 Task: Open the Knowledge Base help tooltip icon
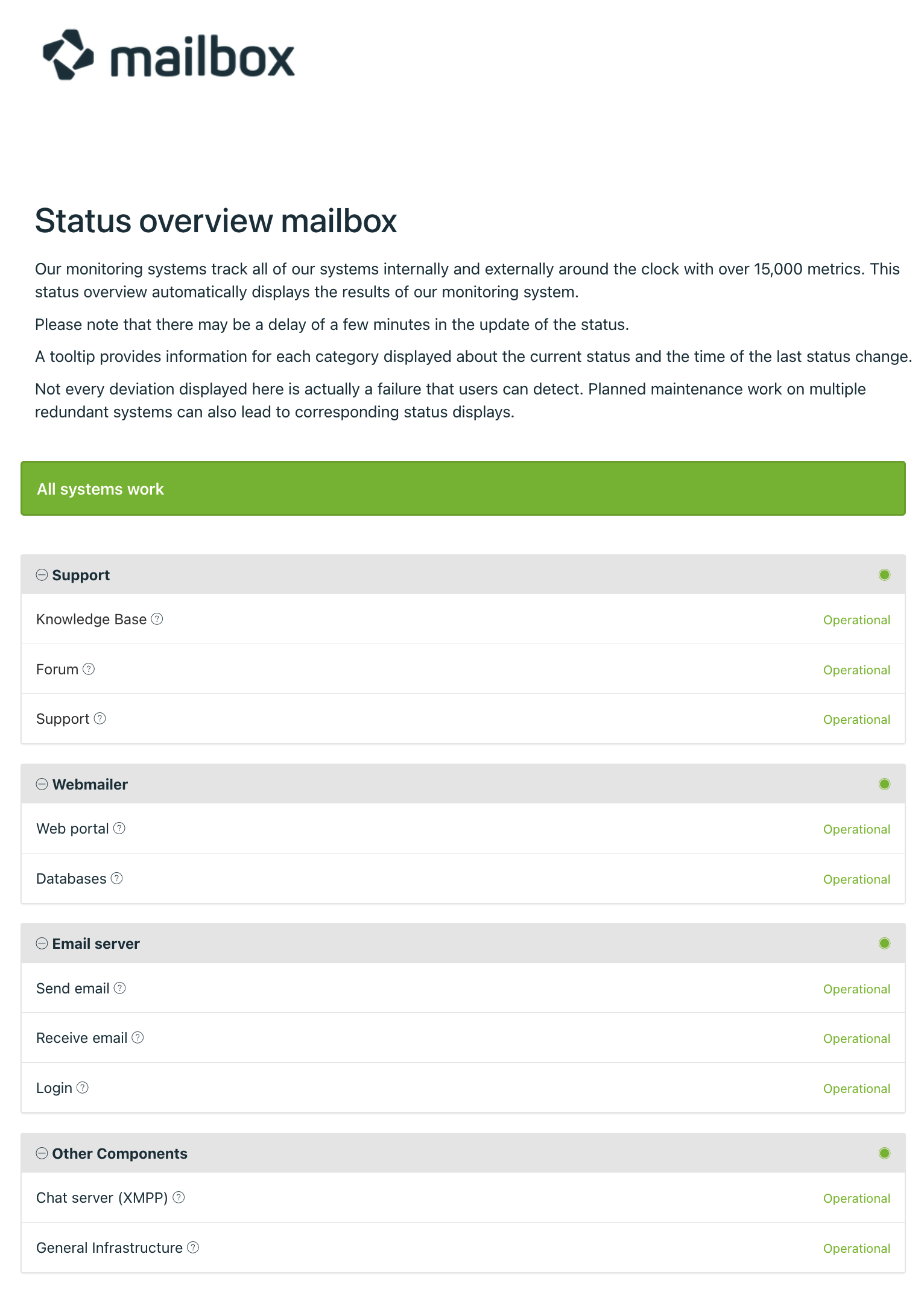(x=157, y=619)
